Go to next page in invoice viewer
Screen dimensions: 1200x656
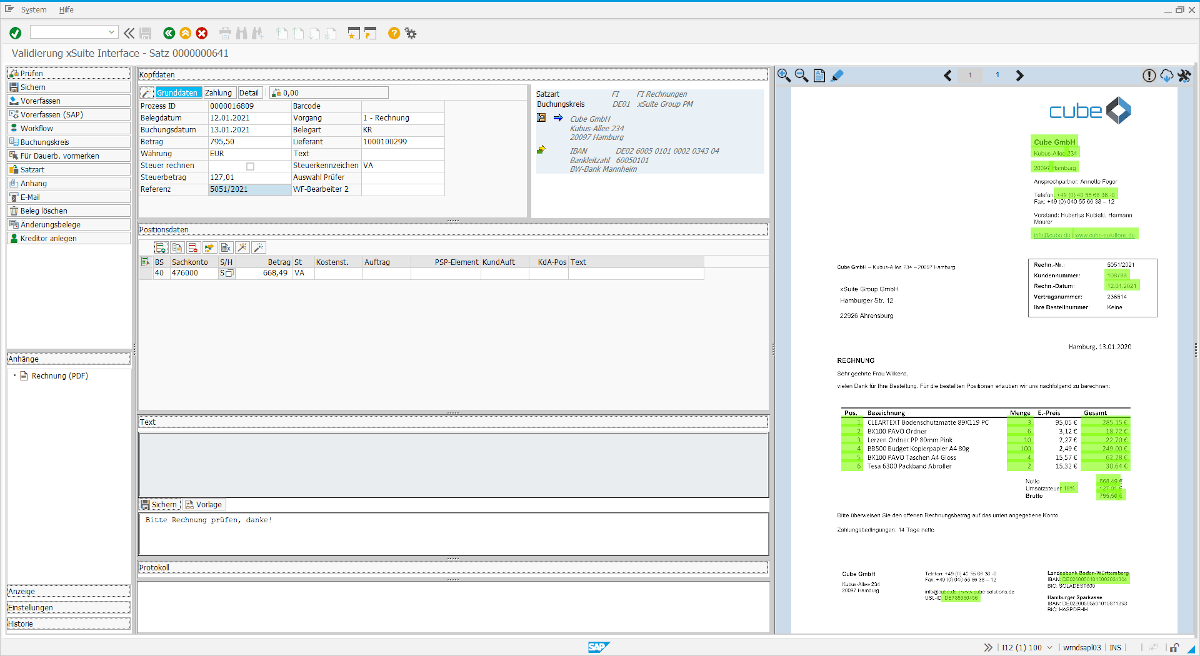click(x=1019, y=75)
